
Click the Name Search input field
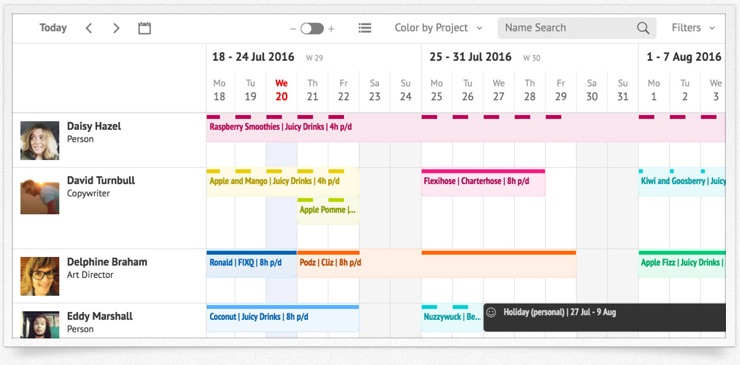pyautogui.click(x=577, y=28)
